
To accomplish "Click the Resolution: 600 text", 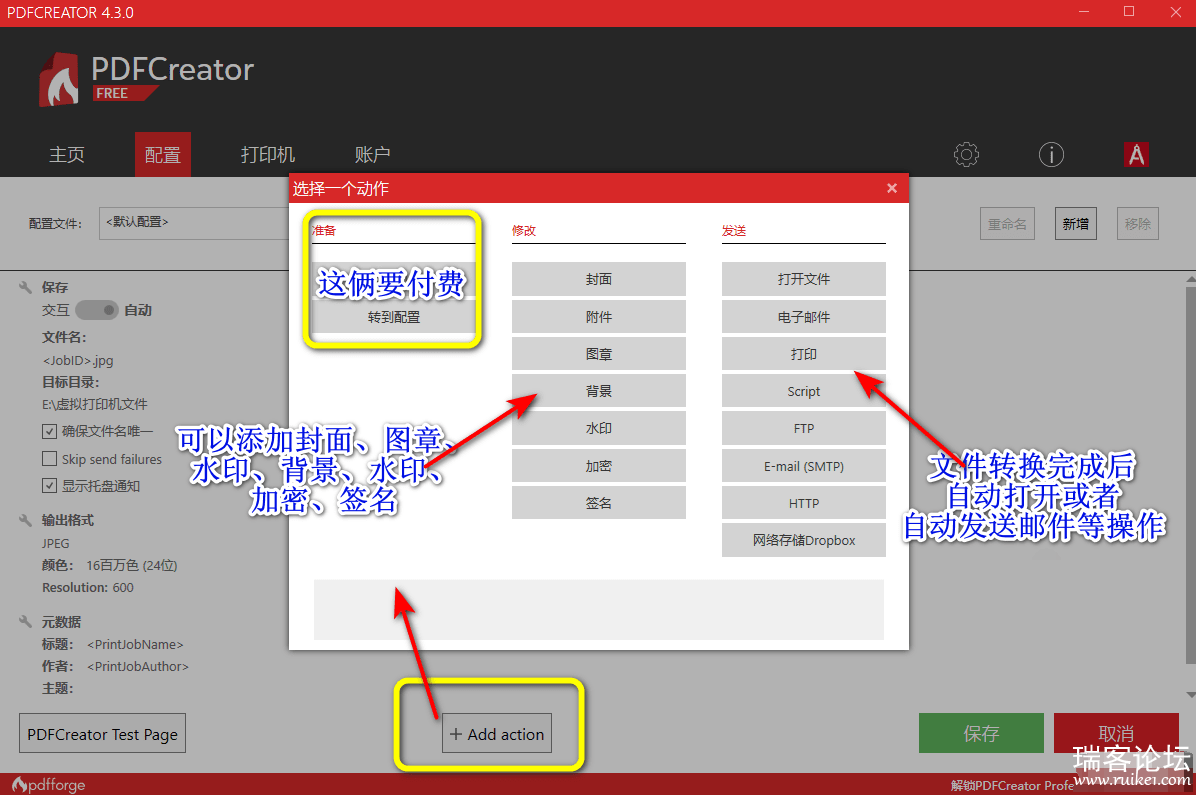I will point(88,587).
